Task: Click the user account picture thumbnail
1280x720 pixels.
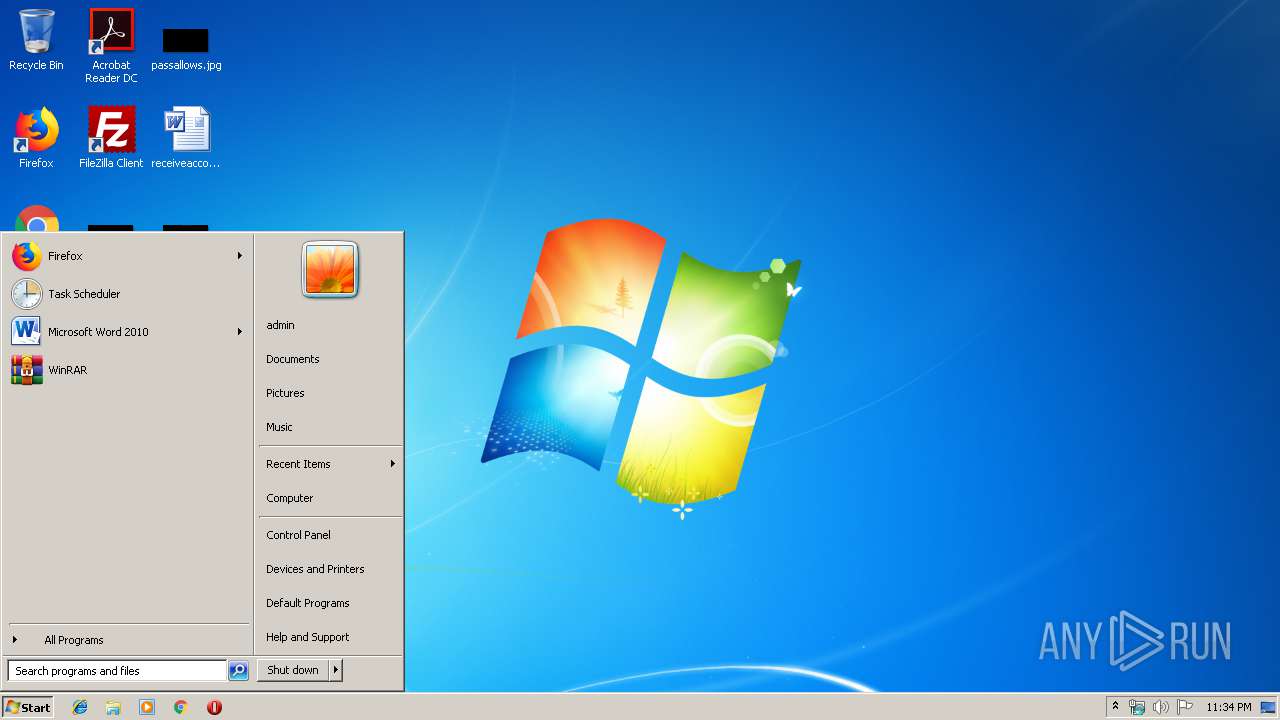Action: [x=330, y=270]
